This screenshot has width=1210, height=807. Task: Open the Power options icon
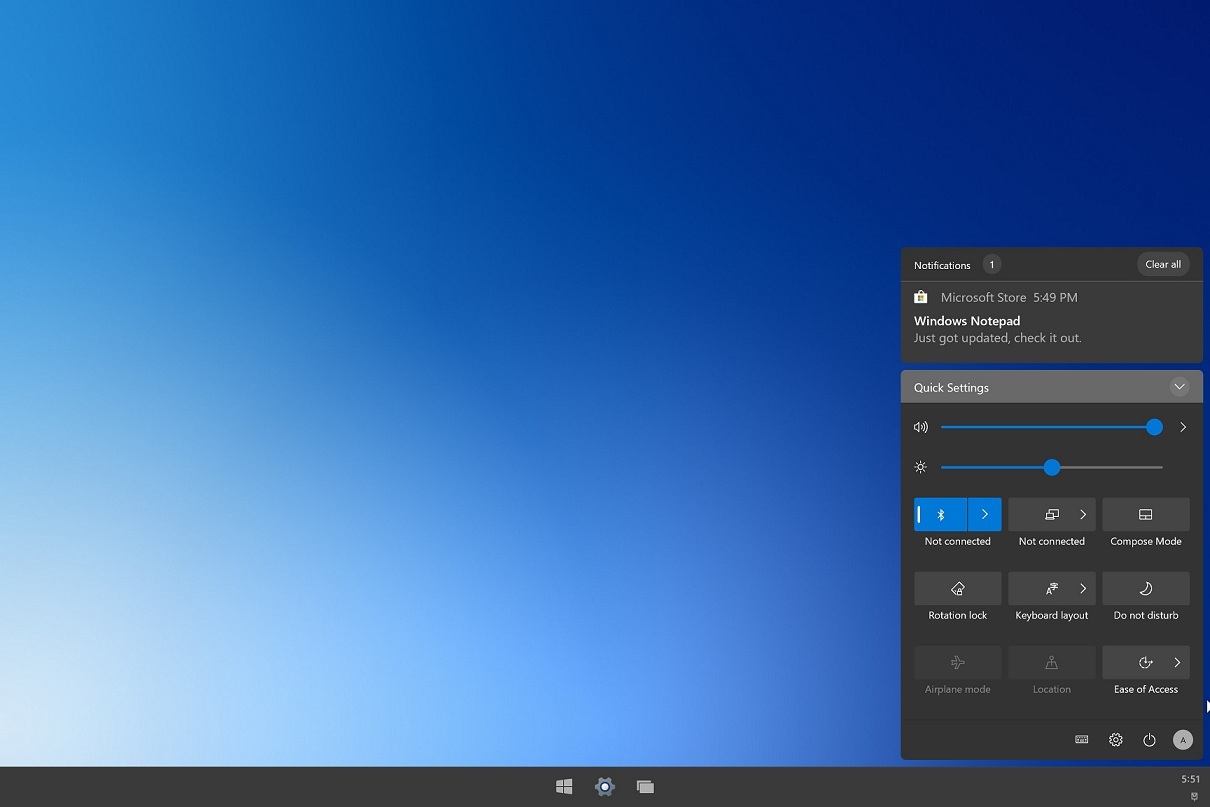tap(1149, 739)
